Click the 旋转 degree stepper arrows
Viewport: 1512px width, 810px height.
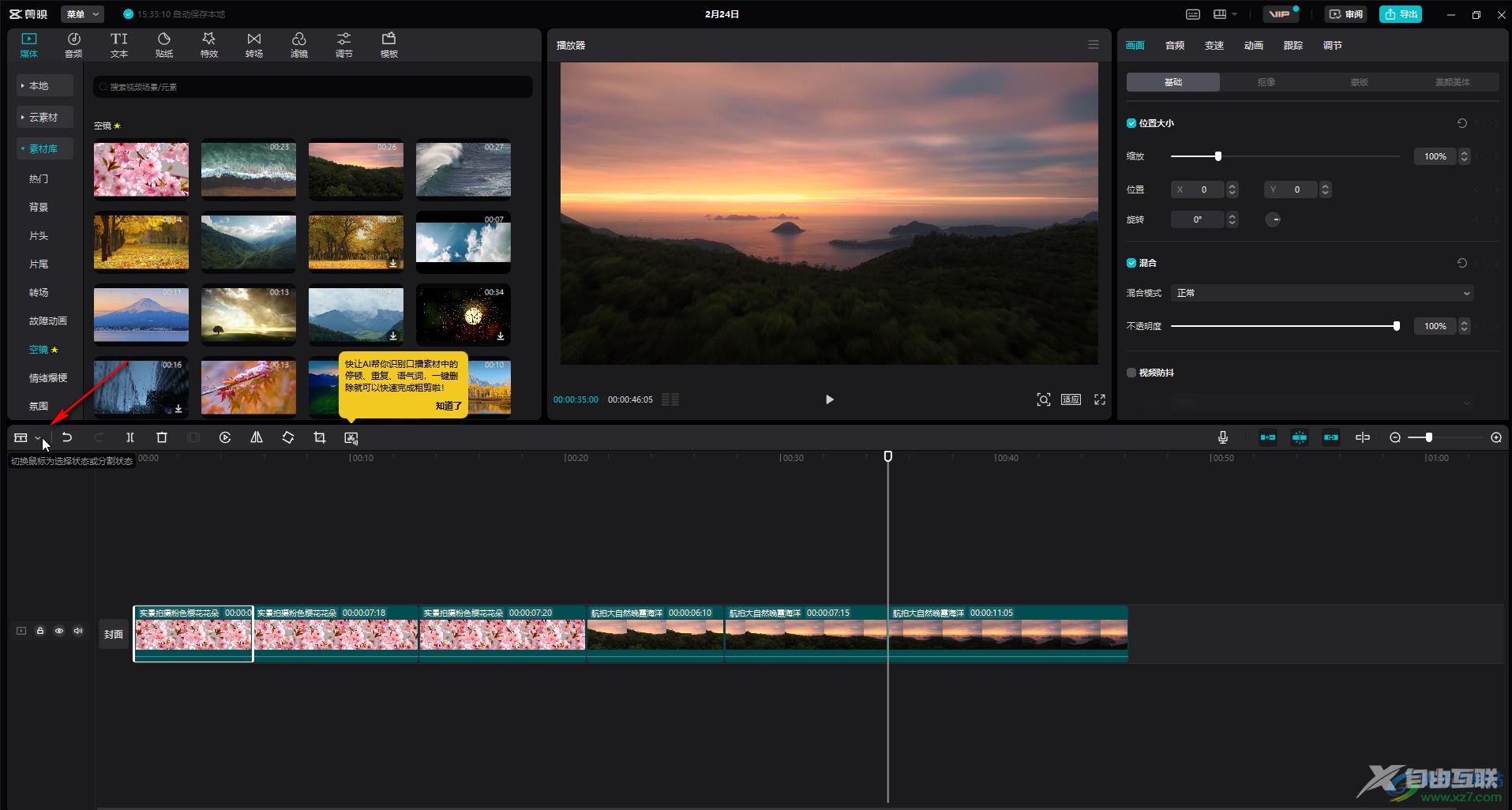[x=1232, y=219]
